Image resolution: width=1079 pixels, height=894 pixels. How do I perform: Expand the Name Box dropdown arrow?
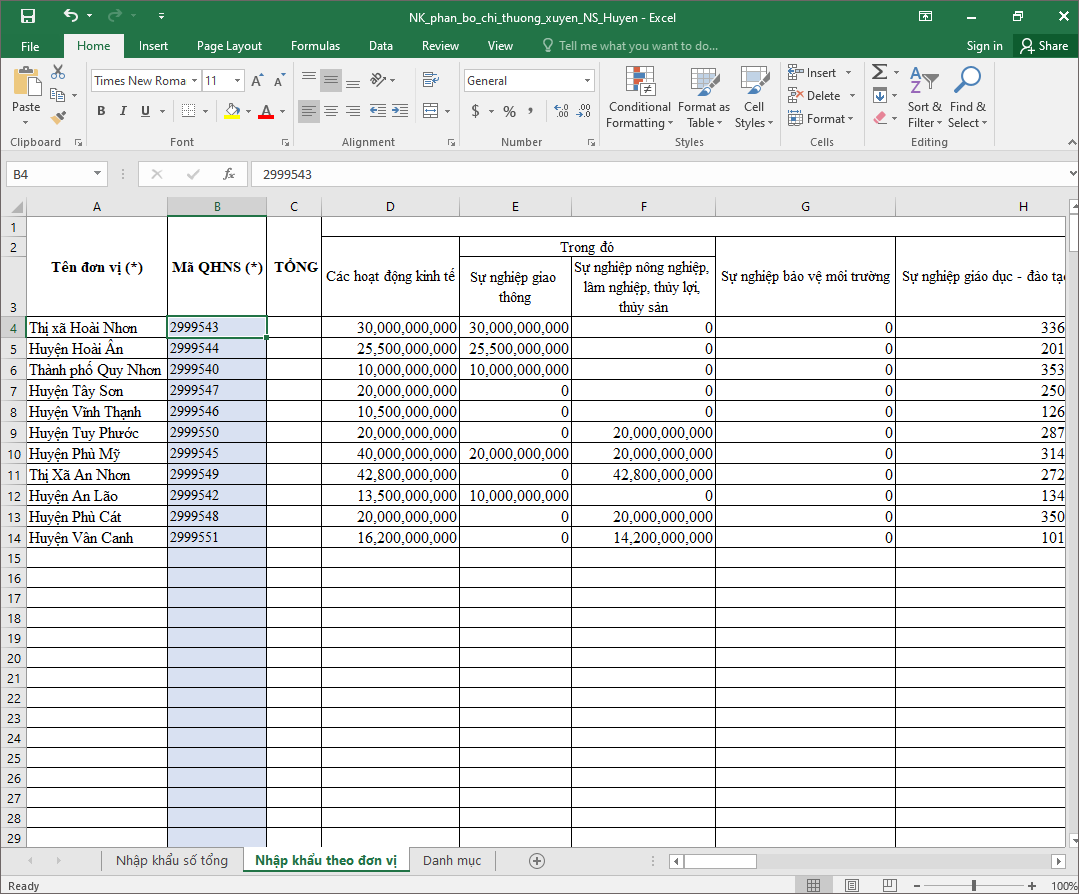point(97,174)
